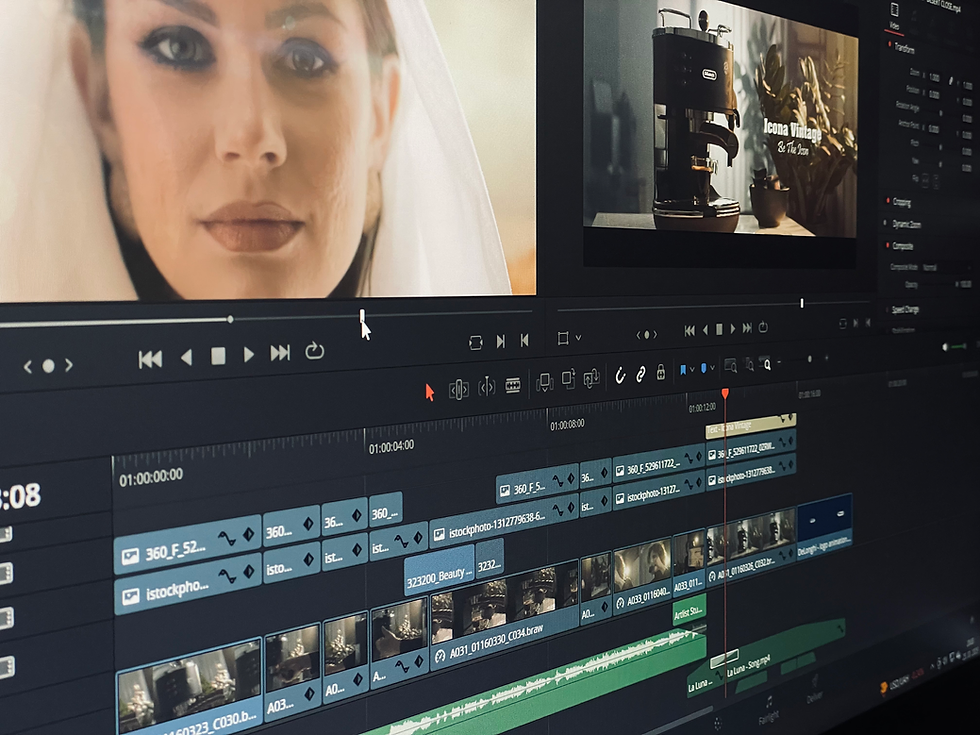Click the Overwrite Clip toolbar icon

[568, 379]
